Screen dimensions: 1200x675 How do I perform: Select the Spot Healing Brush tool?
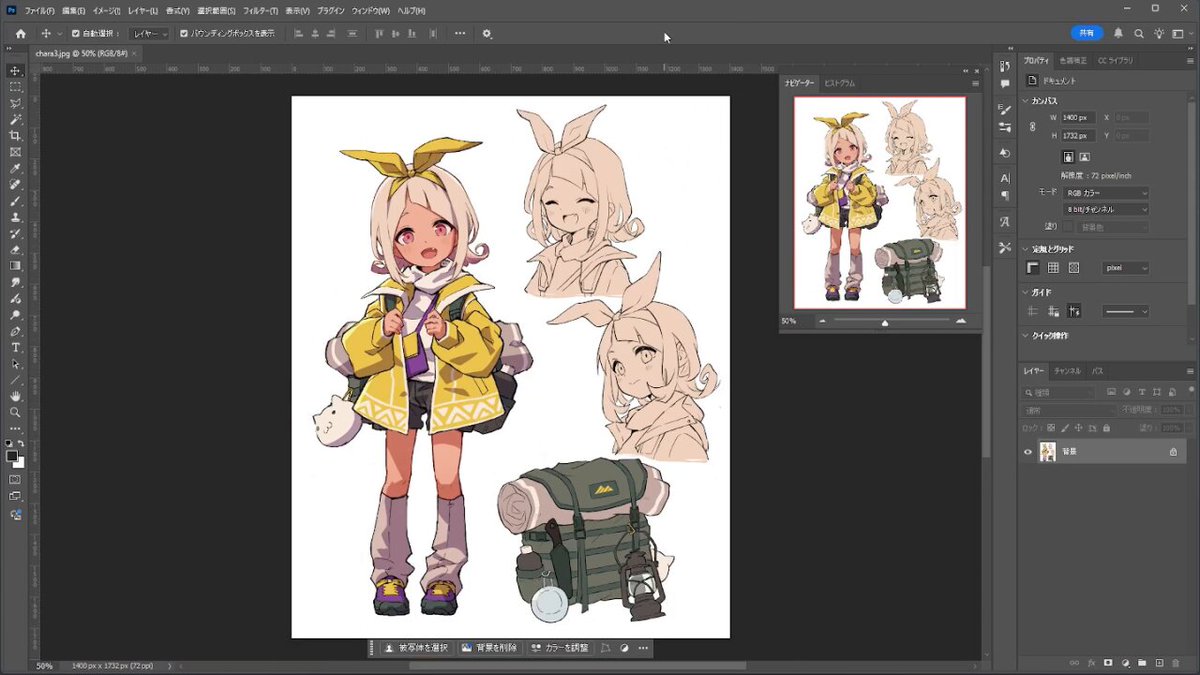pyautogui.click(x=15, y=184)
